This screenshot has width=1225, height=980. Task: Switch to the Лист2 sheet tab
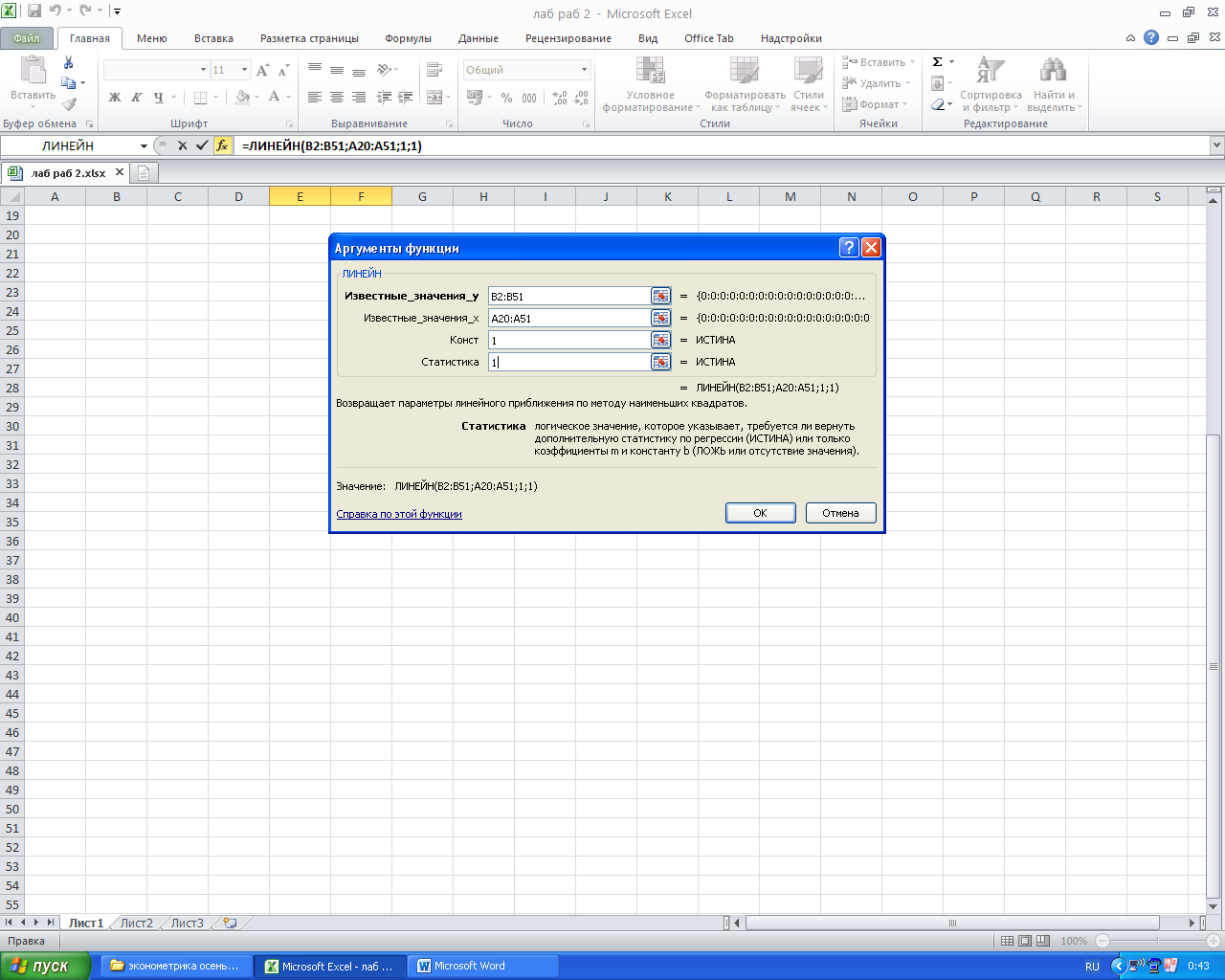(136, 924)
